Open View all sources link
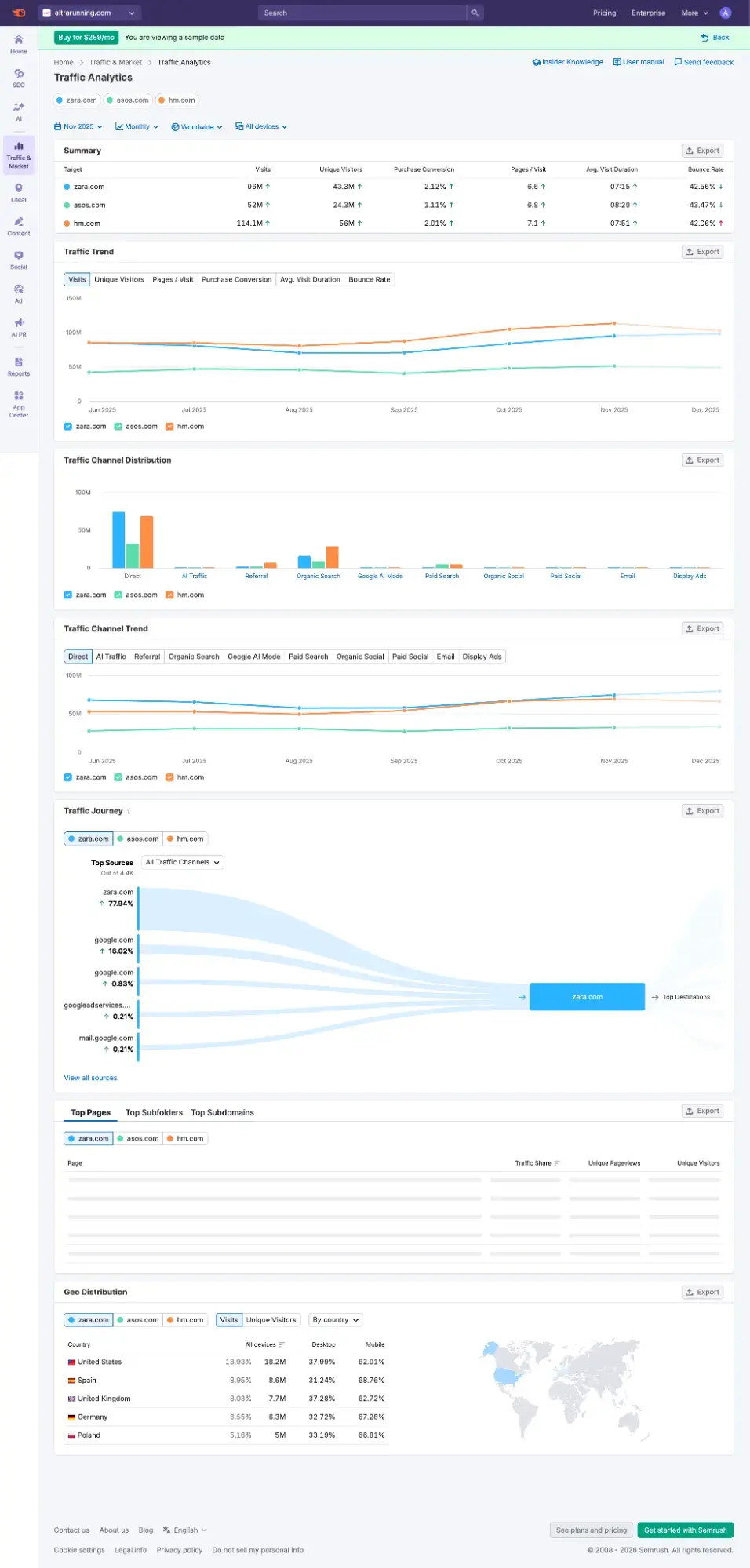 [90, 1078]
